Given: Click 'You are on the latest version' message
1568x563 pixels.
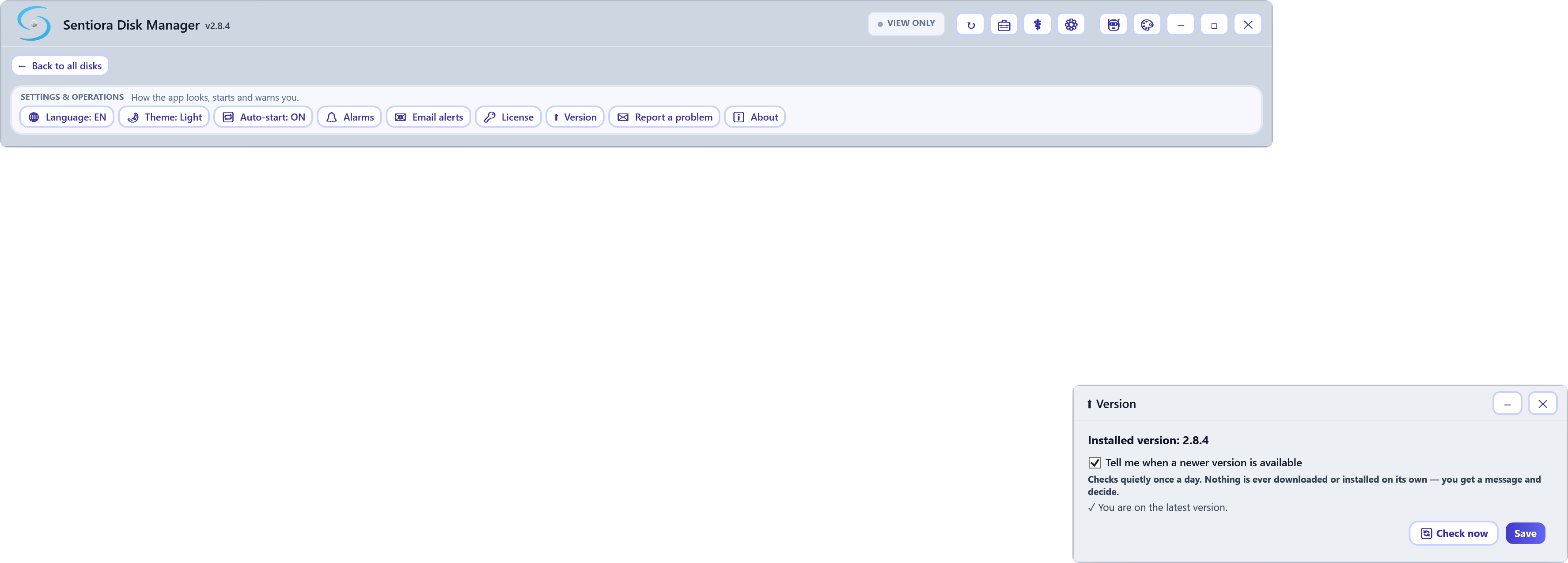Looking at the screenshot, I should point(1157,508).
